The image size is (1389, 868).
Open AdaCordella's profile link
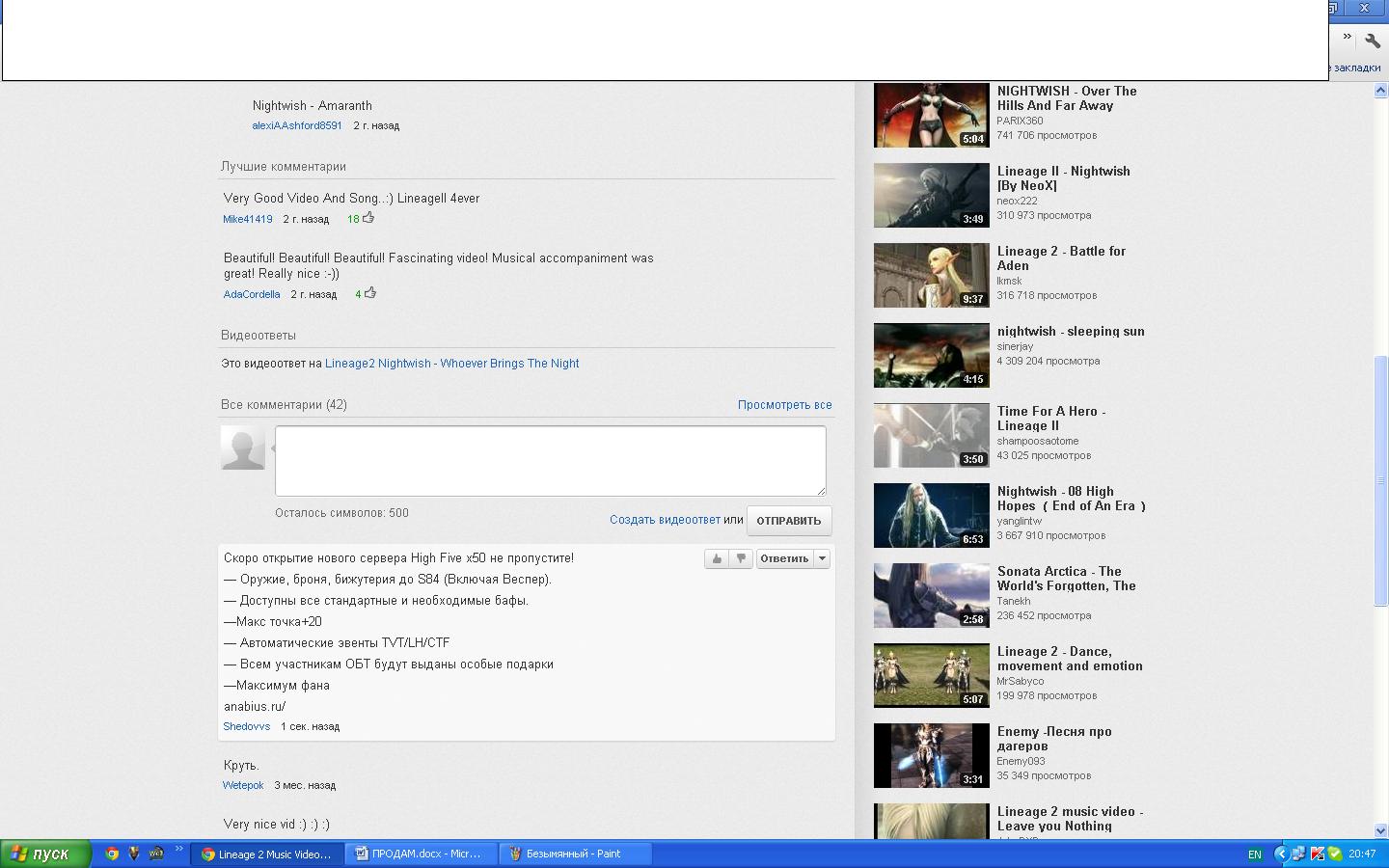252,294
